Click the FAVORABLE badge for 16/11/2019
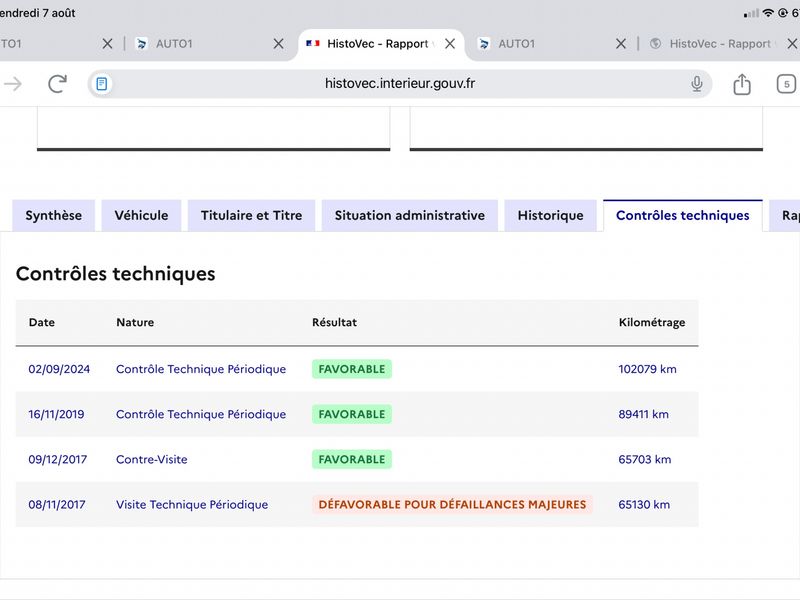This screenshot has height=600, width=800. point(352,414)
